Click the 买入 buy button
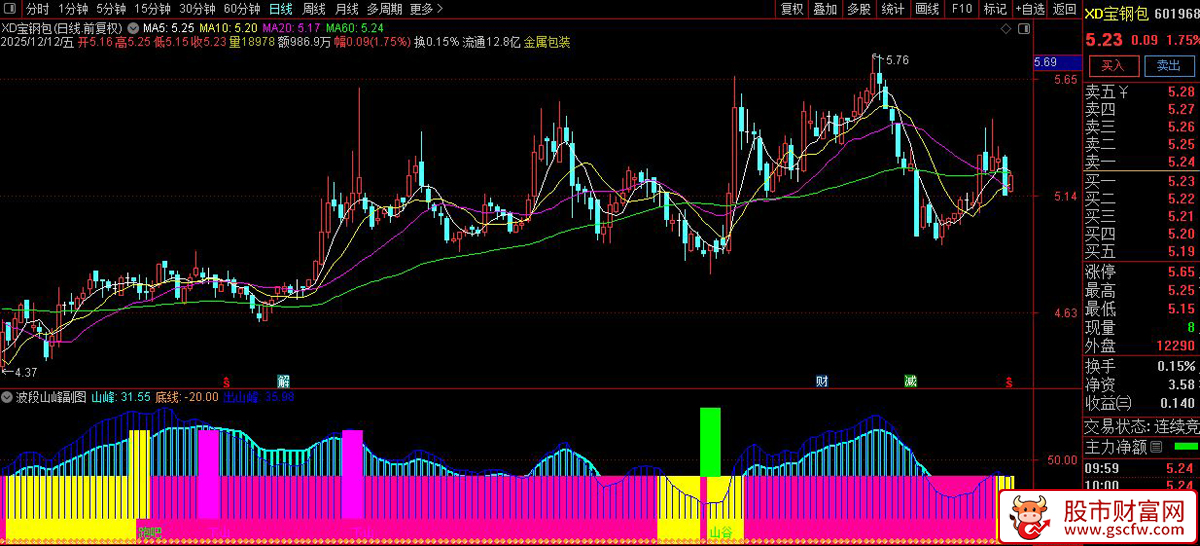 tap(1113, 66)
